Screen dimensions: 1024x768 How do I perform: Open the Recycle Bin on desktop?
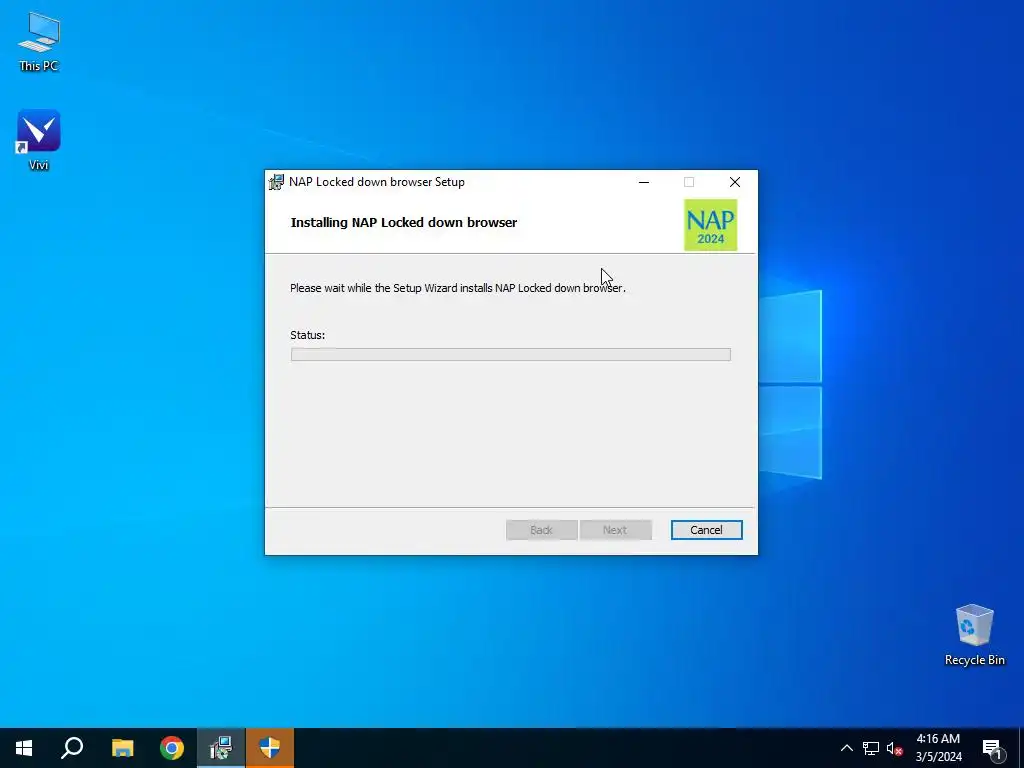click(x=974, y=635)
